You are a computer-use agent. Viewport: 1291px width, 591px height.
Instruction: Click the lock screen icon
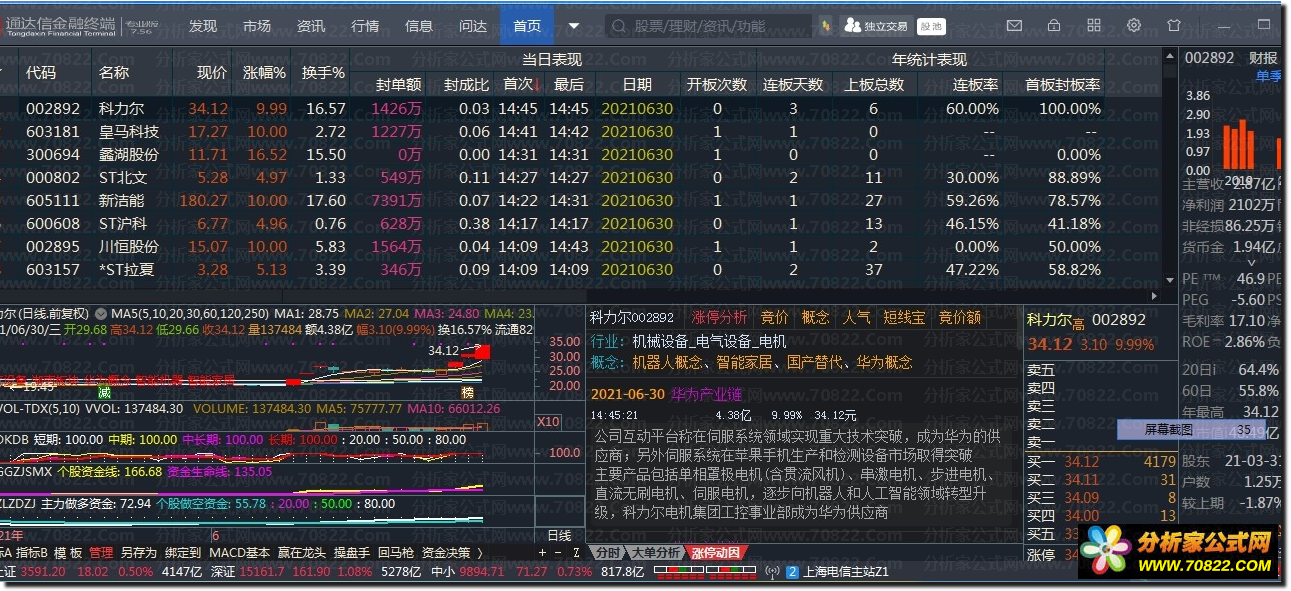pos(1054,25)
